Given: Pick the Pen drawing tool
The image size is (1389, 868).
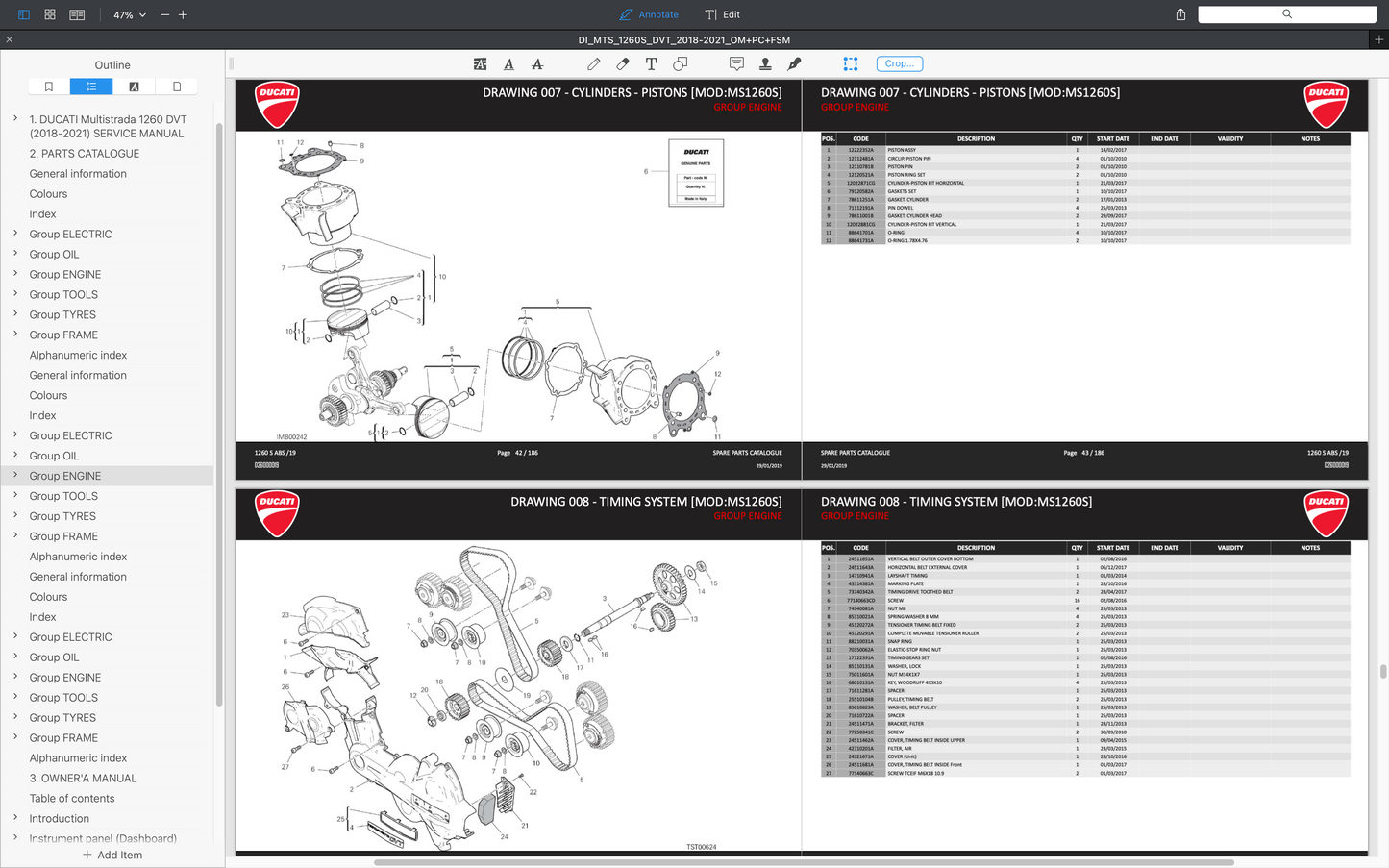Looking at the screenshot, I should (593, 63).
